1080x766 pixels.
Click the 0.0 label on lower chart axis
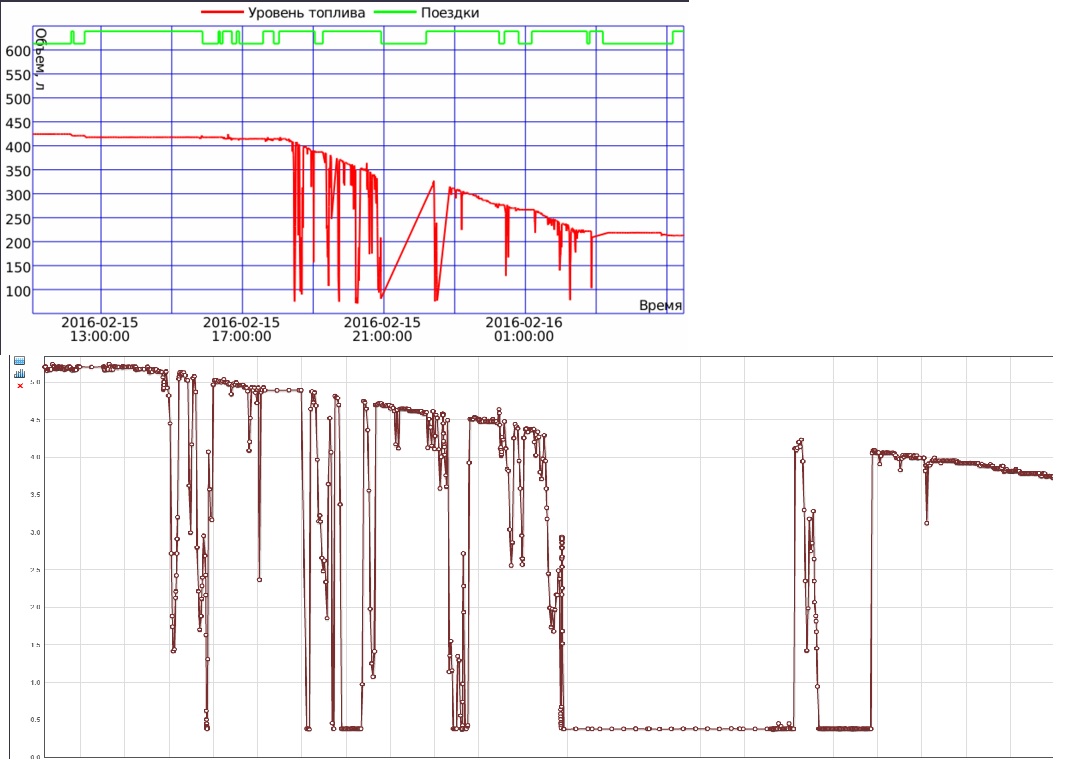click(35, 757)
